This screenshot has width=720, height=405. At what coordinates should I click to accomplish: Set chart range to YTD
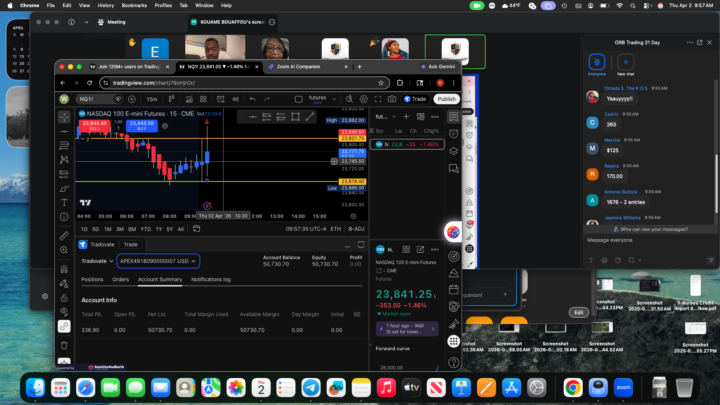click(x=146, y=229)
